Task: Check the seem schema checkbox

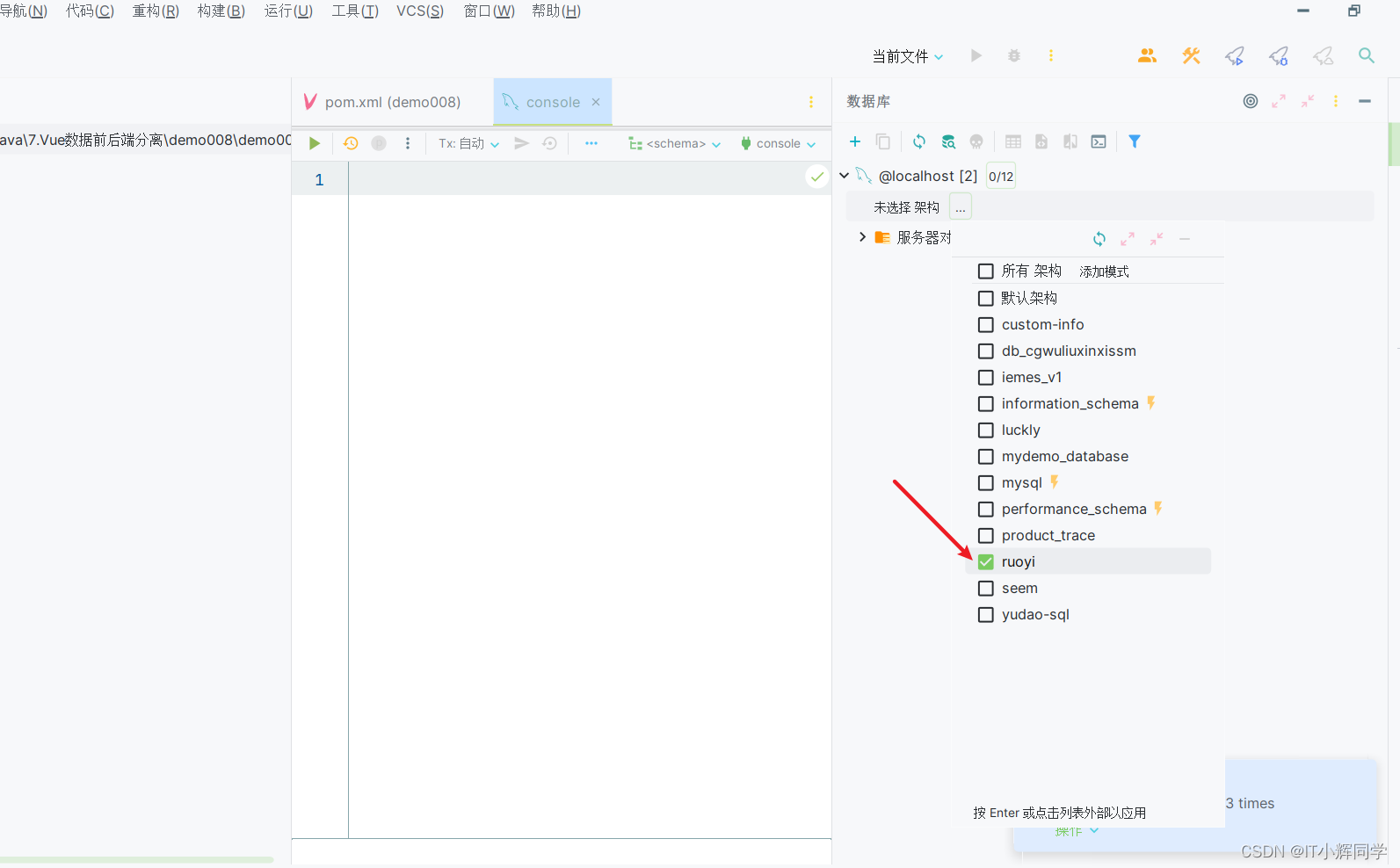Action: [986, 589]
